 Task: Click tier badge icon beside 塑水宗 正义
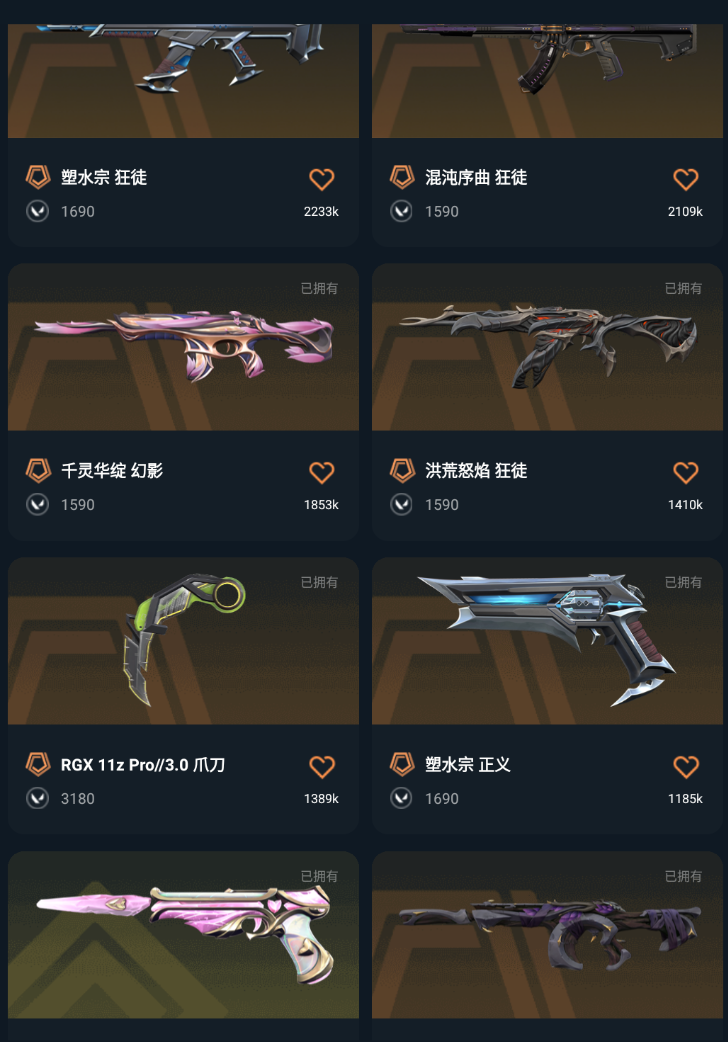click(x=402, y=764)
